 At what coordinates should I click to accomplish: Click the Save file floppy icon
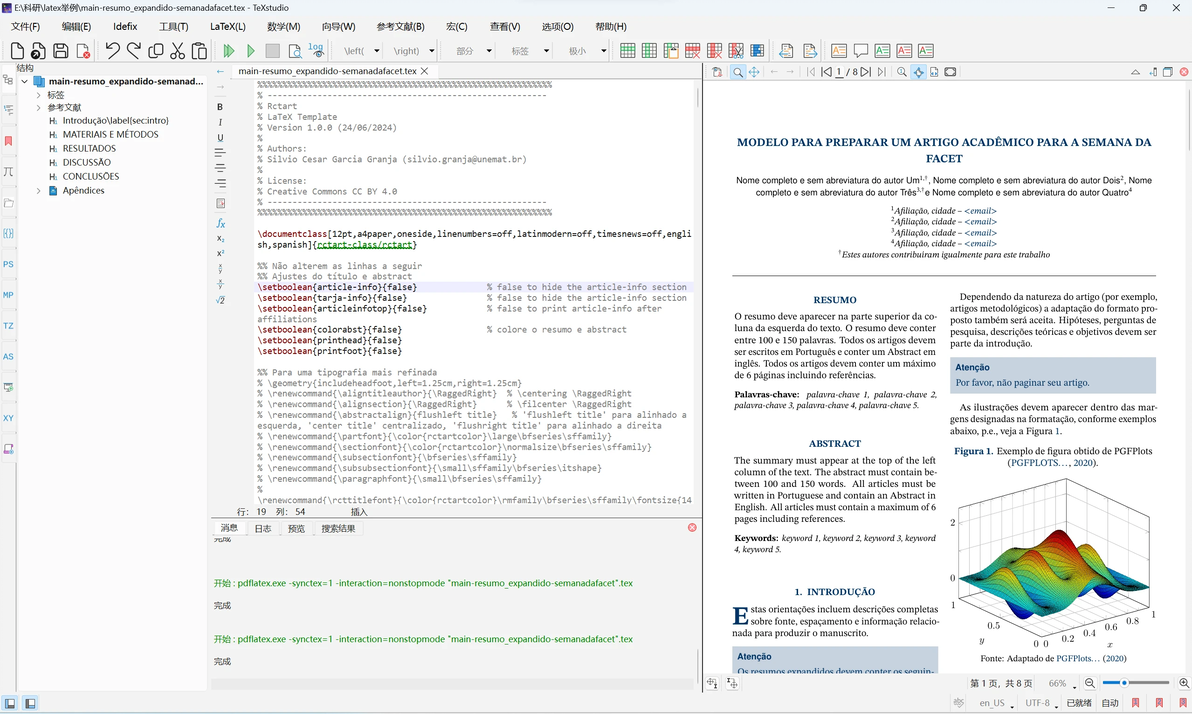(x=60, y=51)
